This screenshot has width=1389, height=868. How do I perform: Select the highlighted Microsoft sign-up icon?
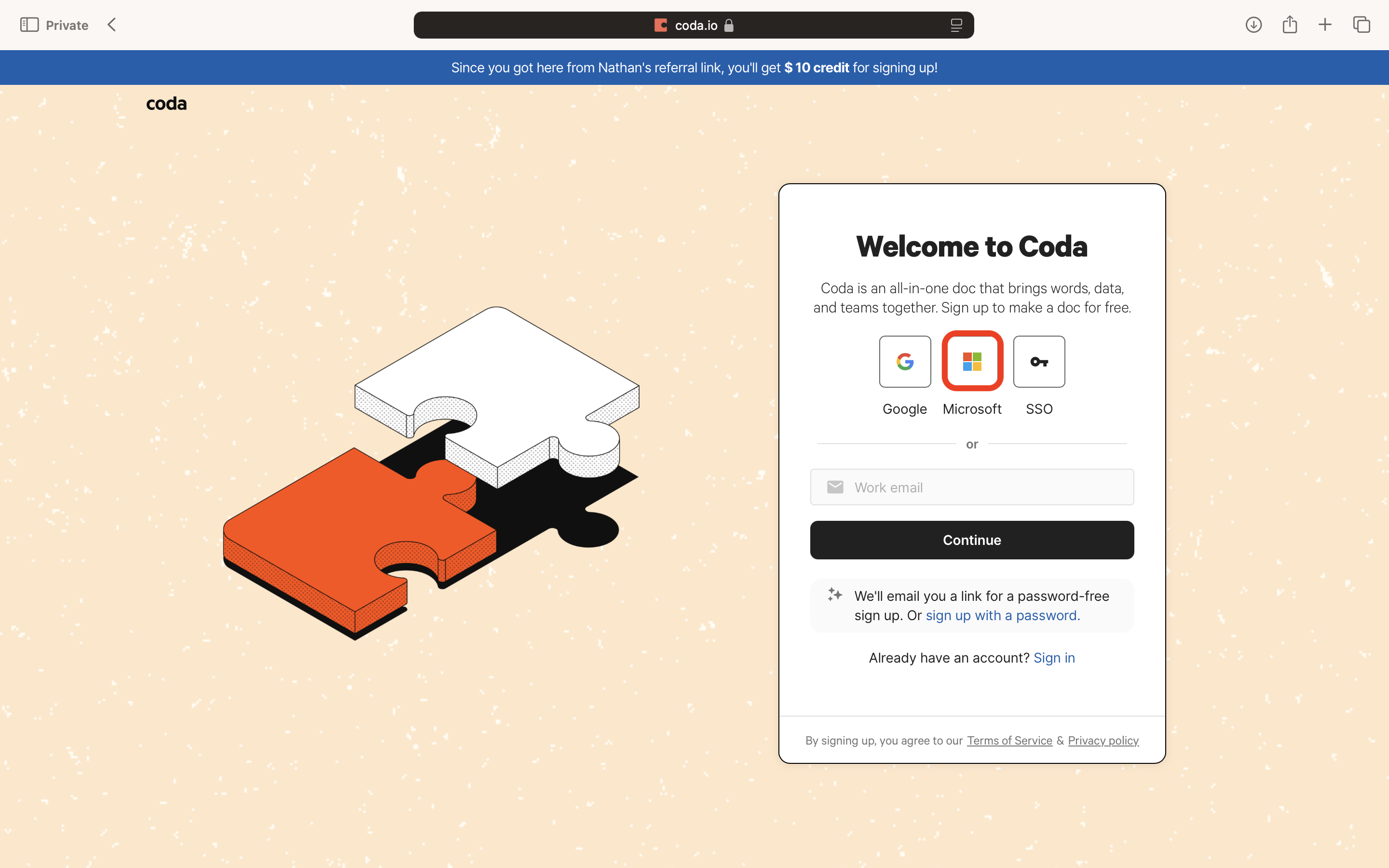971,361
